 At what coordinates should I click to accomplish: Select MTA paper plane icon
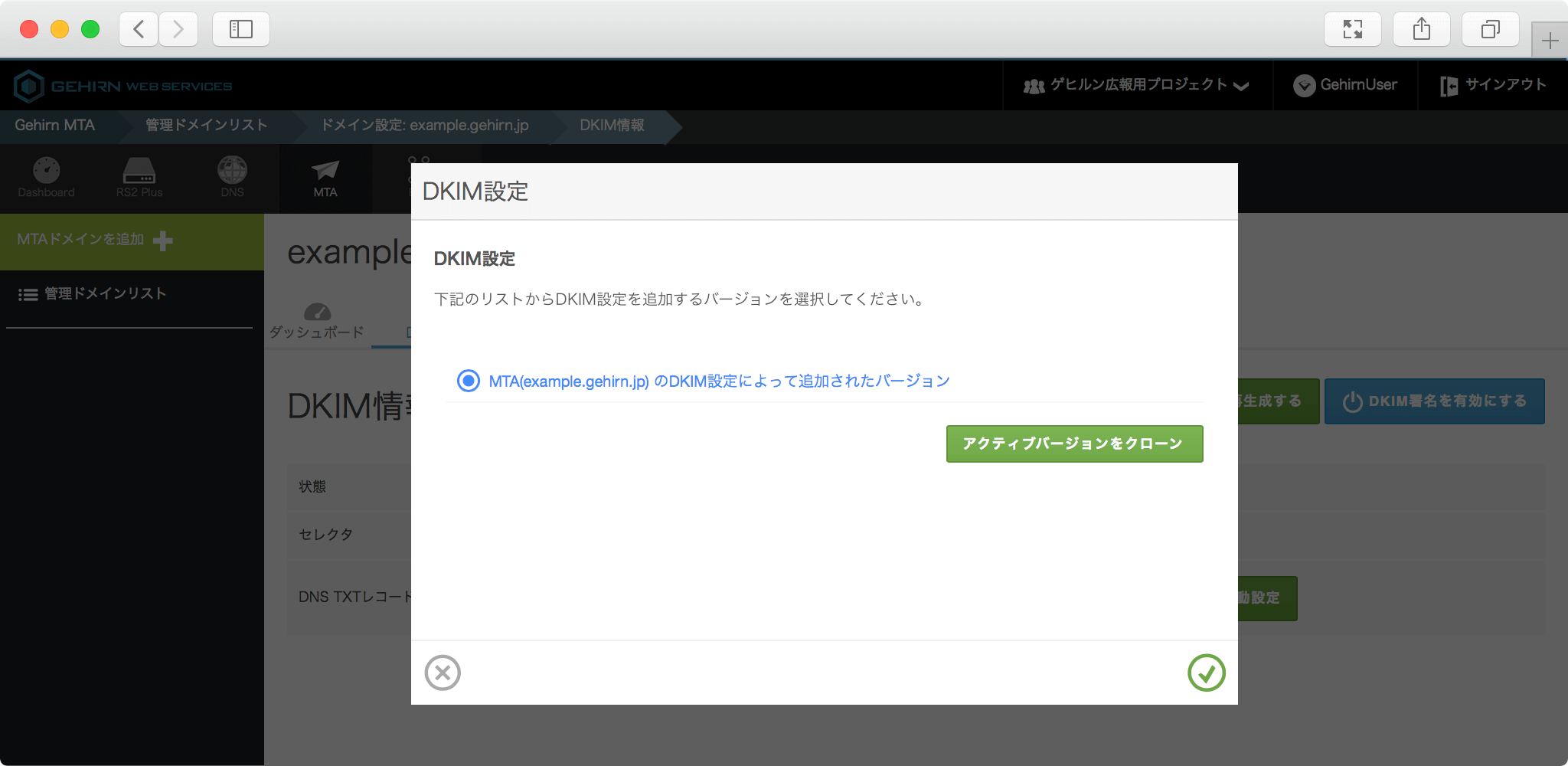point(325,178)
